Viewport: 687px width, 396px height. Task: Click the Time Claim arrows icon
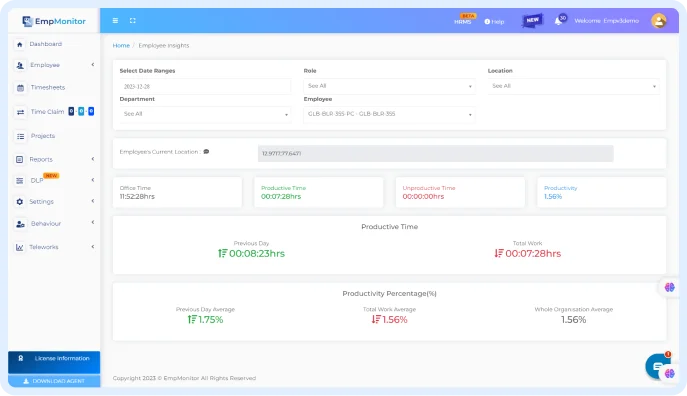tap(20, 112)
